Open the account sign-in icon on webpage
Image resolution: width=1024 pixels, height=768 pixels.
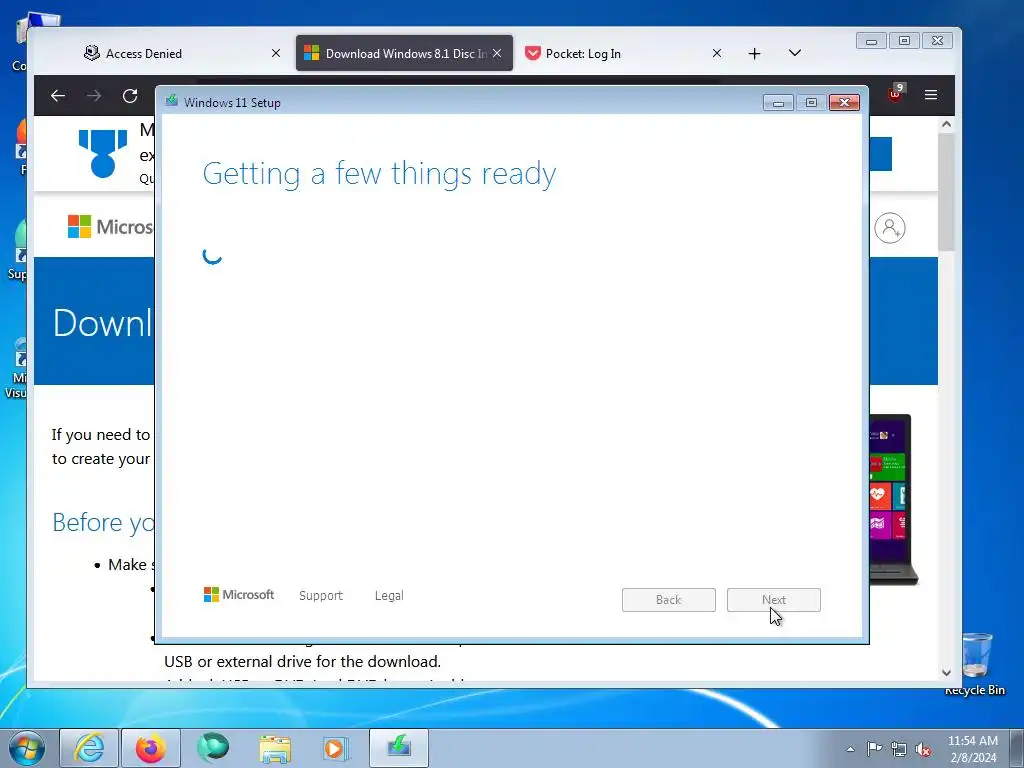pyautogui.click(x=889, y=228)
